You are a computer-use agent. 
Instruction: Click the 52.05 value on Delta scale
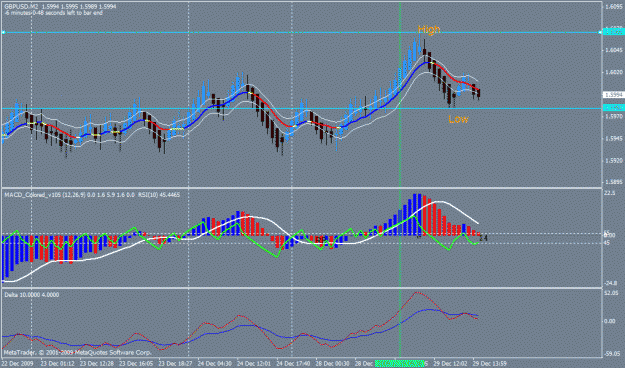pos(611,293)
